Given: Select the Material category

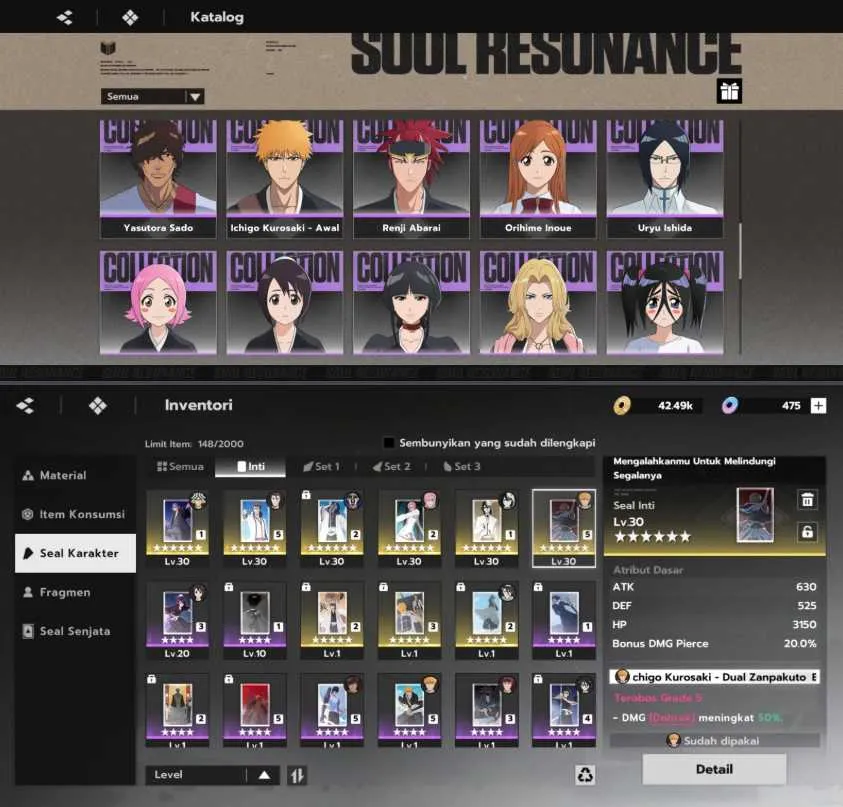Looking at the screenshot, I should click(x=75, y=475).
